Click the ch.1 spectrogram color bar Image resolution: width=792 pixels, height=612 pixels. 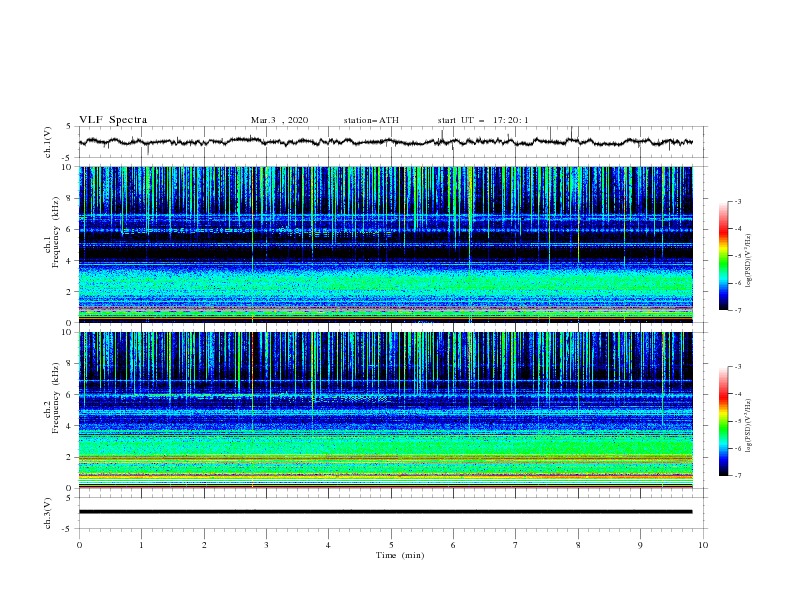pos(724,256)
